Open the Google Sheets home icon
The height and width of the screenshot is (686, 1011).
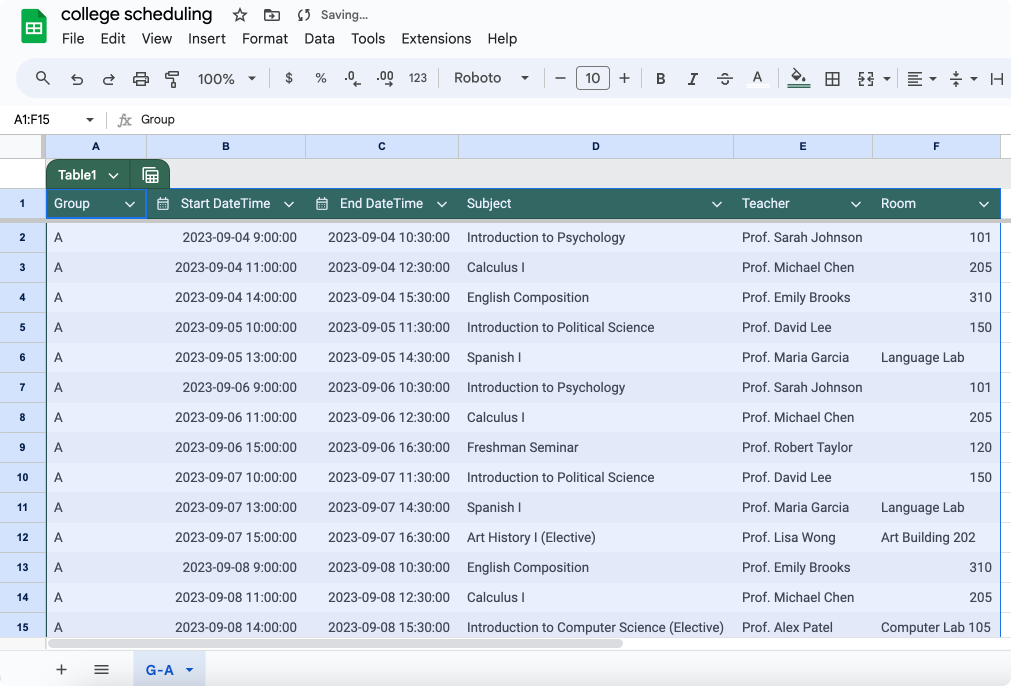(34, 26)
